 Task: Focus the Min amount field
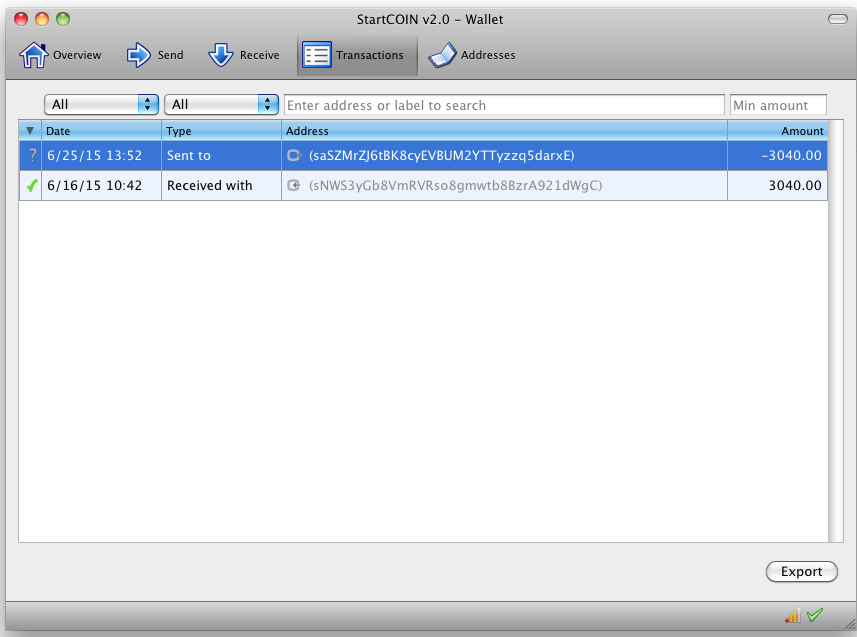[x=778, y=105]
